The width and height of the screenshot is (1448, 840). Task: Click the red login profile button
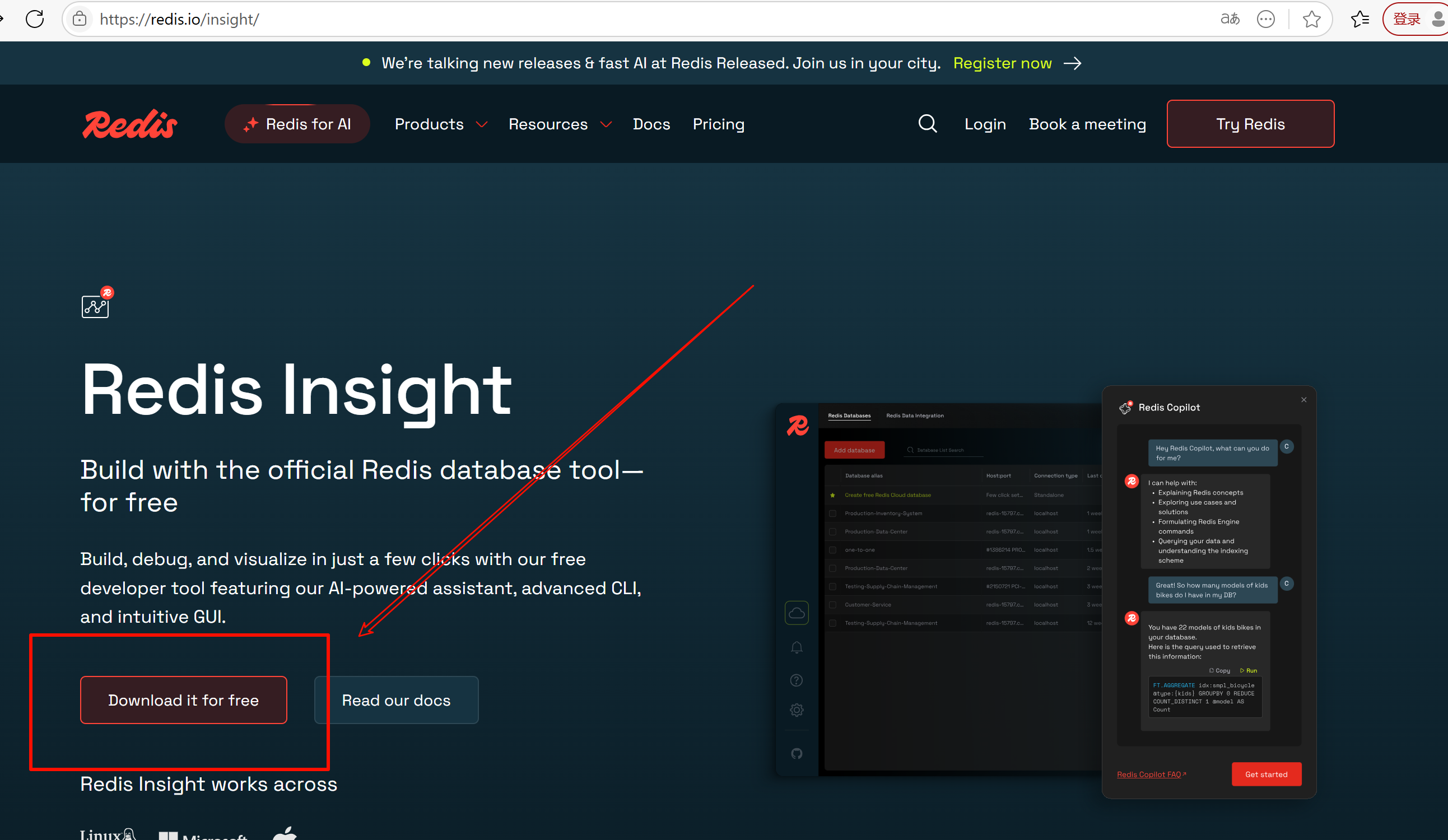click(x=1416, y=19)
